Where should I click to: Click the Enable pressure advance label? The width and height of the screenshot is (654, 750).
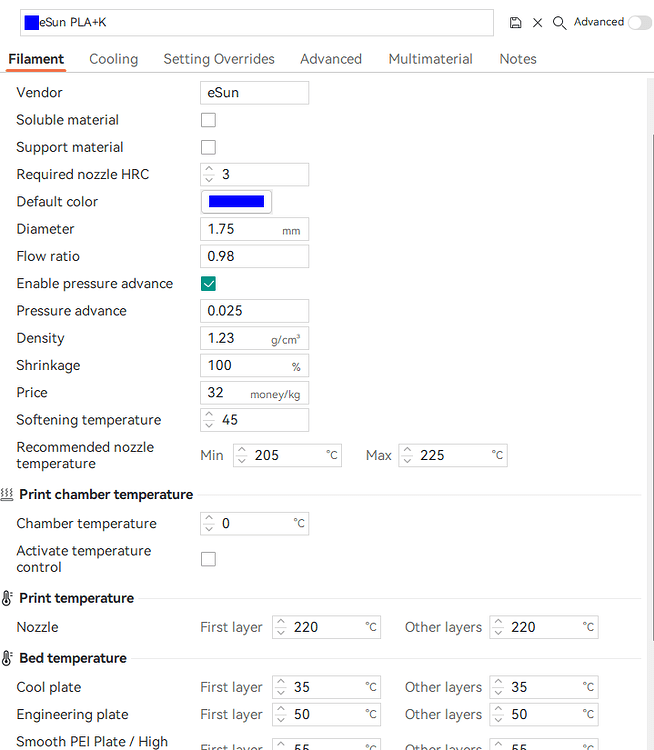(x=95, y=284)
